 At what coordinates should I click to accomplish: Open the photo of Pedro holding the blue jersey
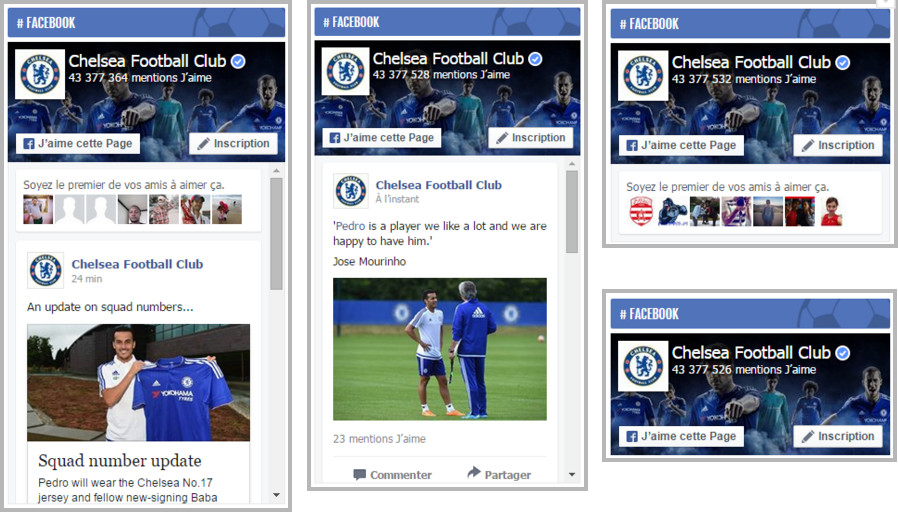point(139,383)
